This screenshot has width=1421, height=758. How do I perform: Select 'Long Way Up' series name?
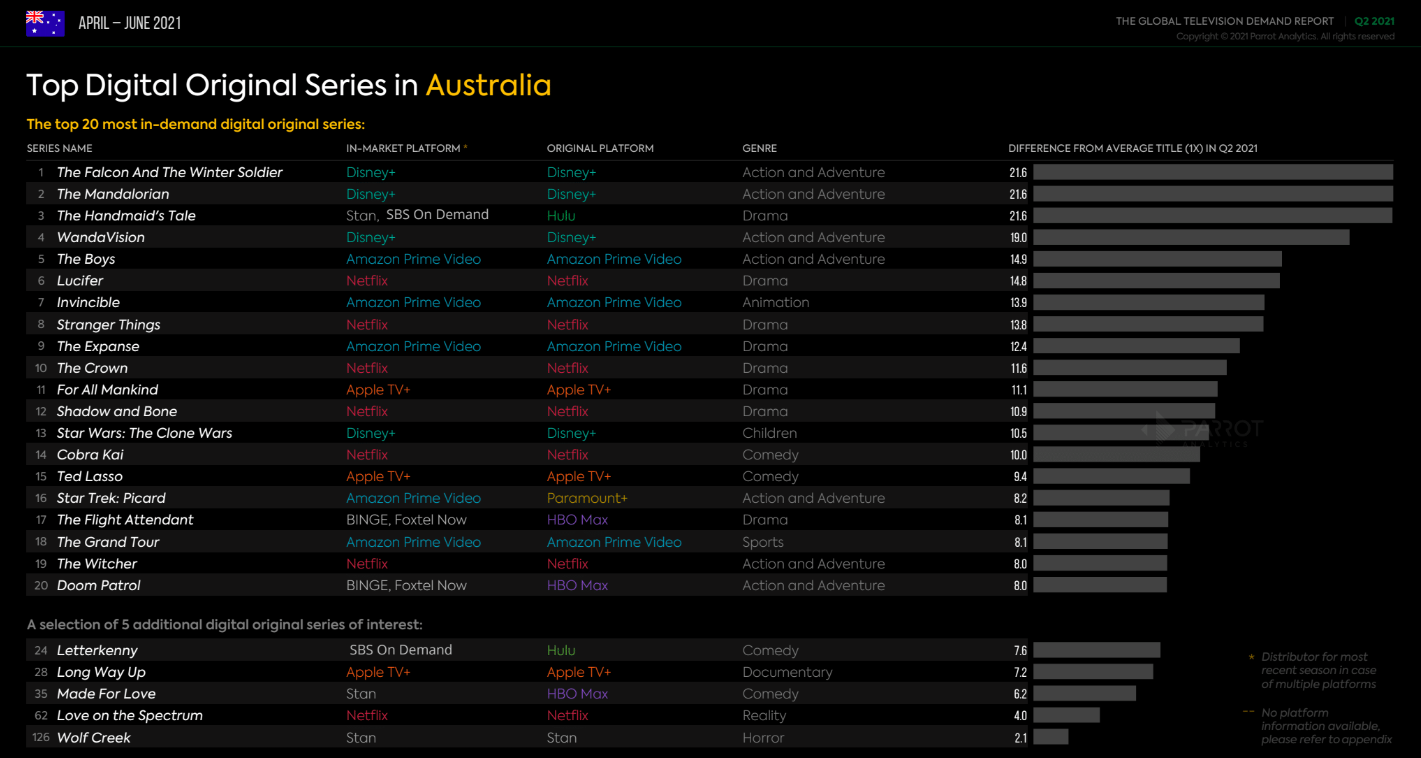[101, 672]
